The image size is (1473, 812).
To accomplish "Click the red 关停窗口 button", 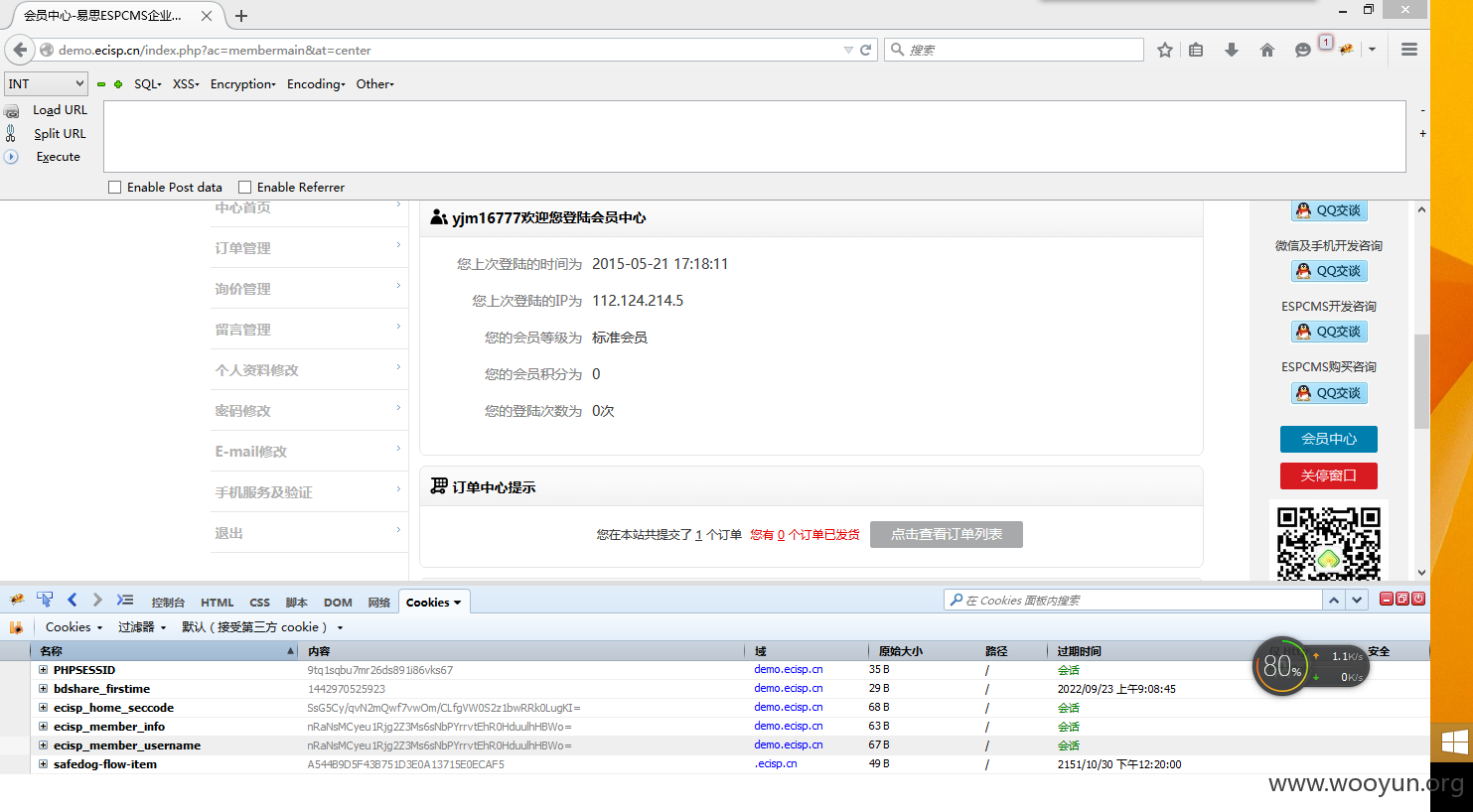I will 1328,475.
